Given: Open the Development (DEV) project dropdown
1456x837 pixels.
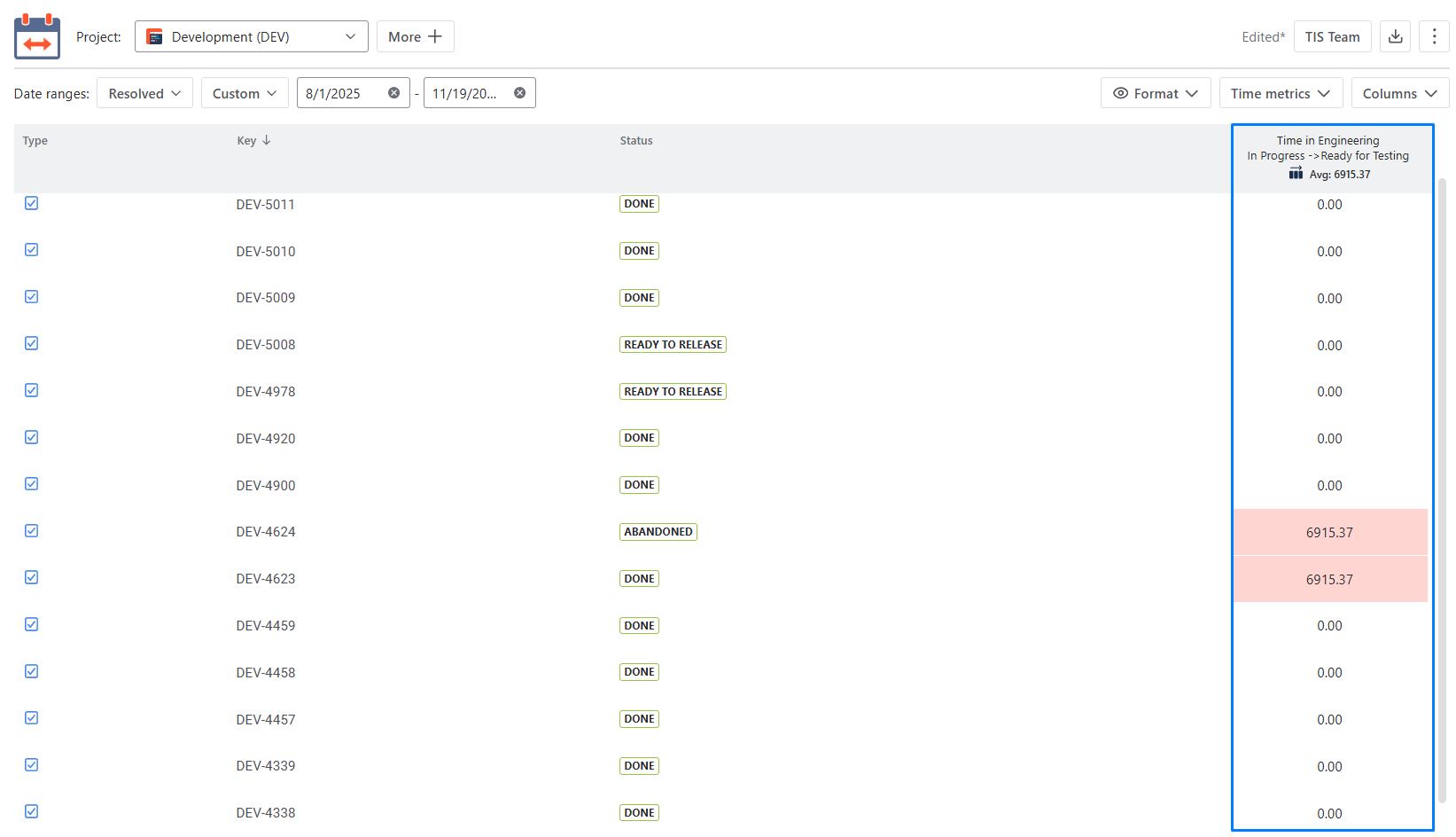Looking at the screenshot, I should pyautogui.click(x=251, y=36).
